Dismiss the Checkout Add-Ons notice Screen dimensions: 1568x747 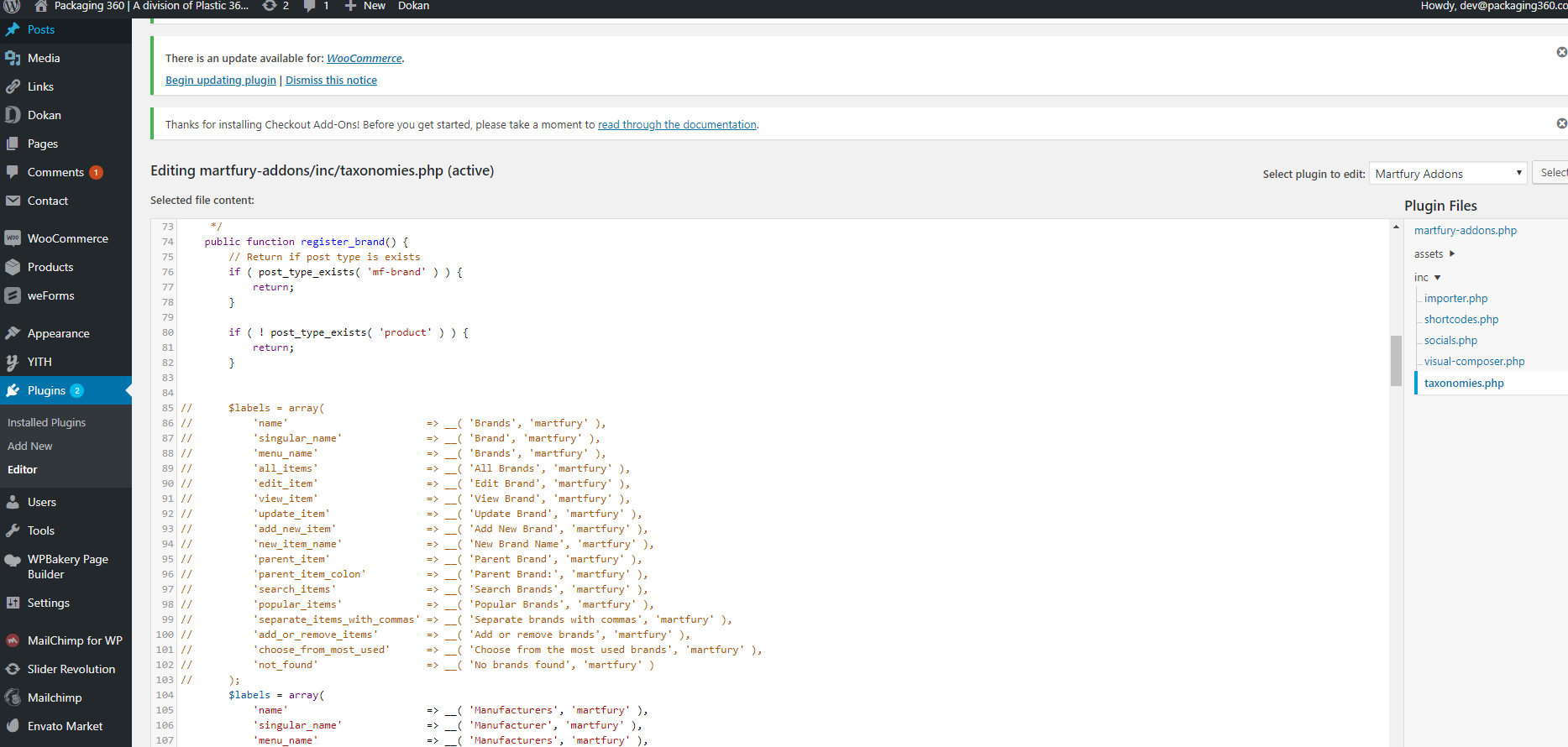pyautogui.click(x=1561, y=123)
